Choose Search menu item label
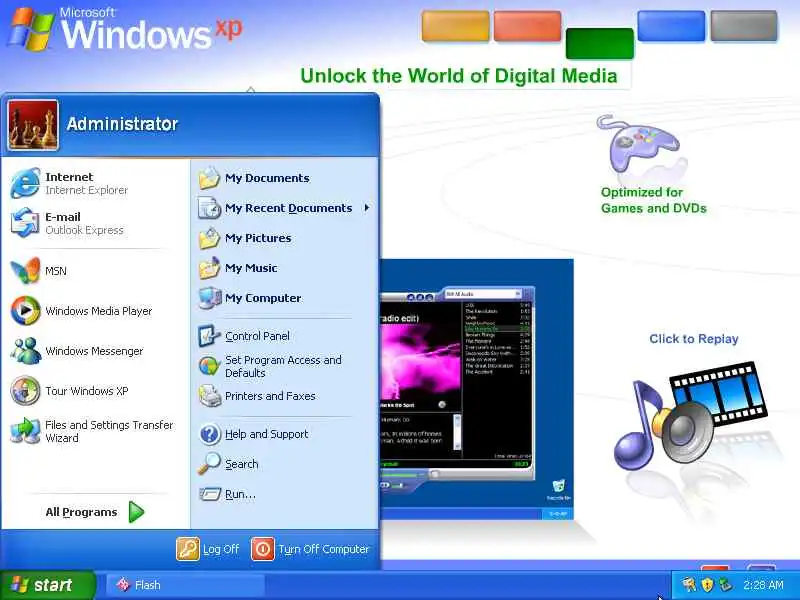 [x=242, y=464]
